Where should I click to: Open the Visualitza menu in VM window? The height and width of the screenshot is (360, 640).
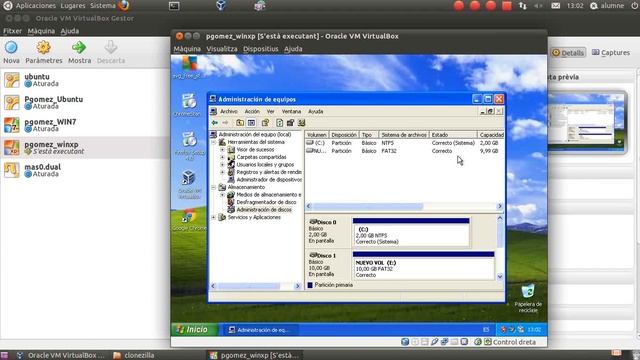[x=222, y=49]
